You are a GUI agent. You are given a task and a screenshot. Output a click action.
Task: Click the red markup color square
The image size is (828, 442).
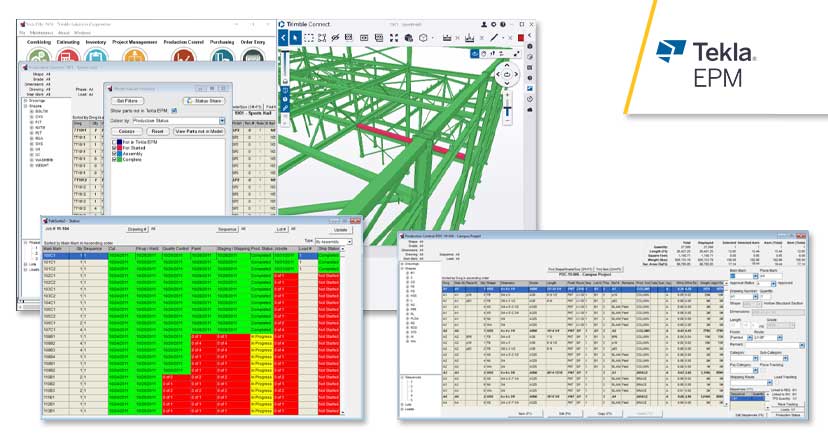click(x=521, y=38)
